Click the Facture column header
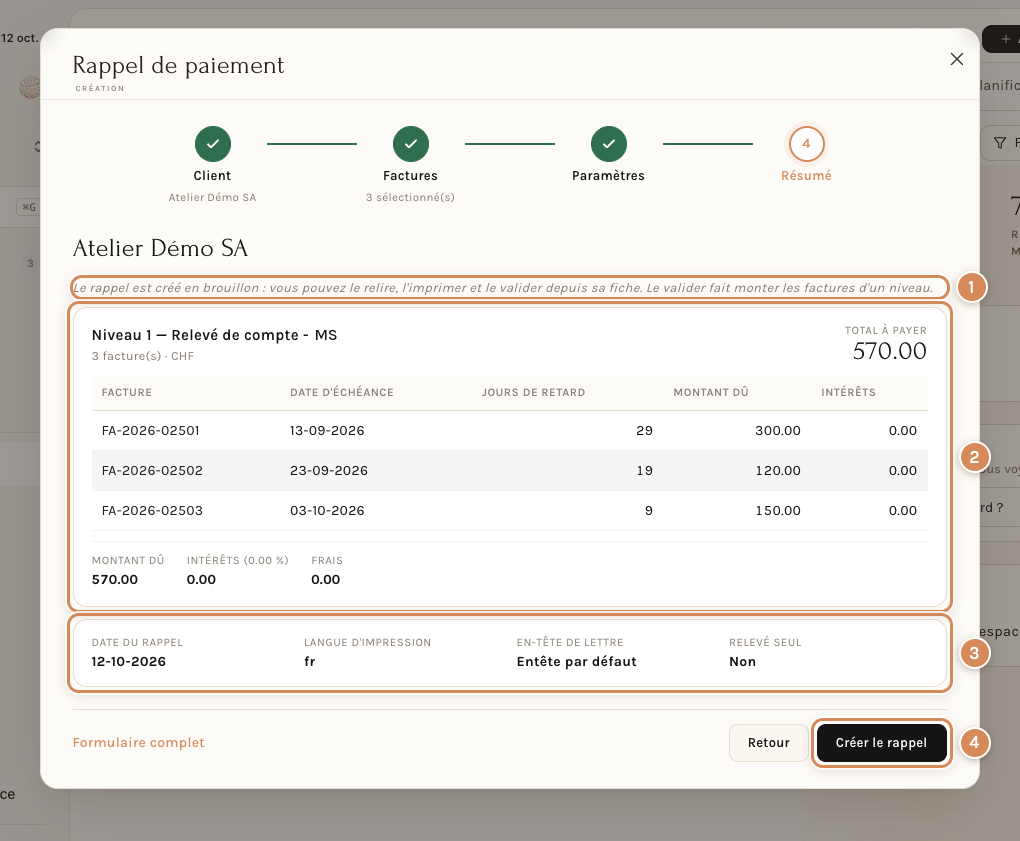 (x=127, y=392)
